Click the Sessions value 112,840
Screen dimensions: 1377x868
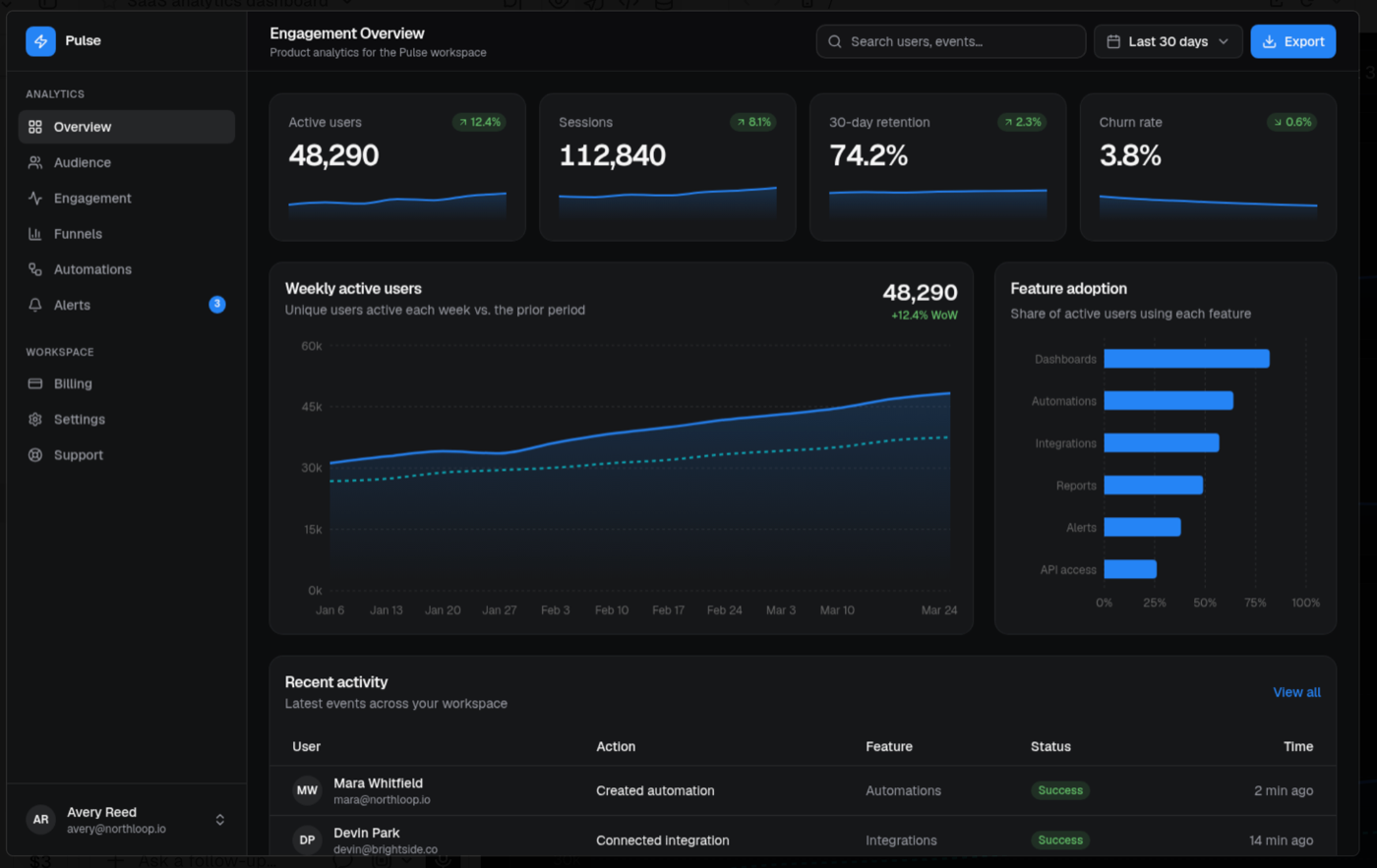(612, 155)
